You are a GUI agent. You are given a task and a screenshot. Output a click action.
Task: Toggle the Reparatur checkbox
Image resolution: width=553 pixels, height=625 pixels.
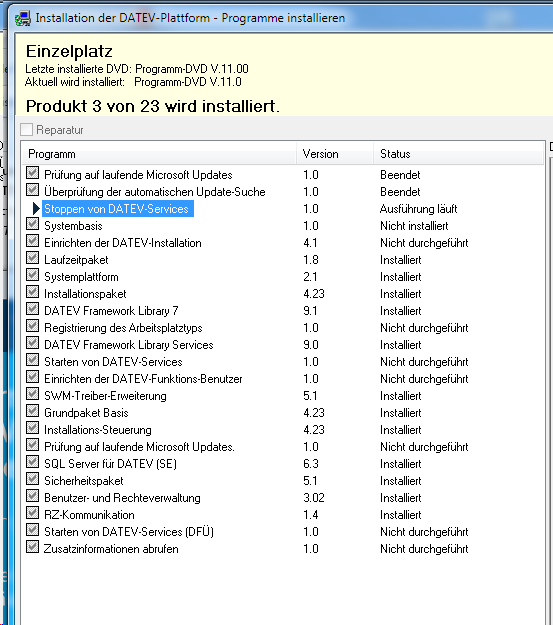(27, 129)
